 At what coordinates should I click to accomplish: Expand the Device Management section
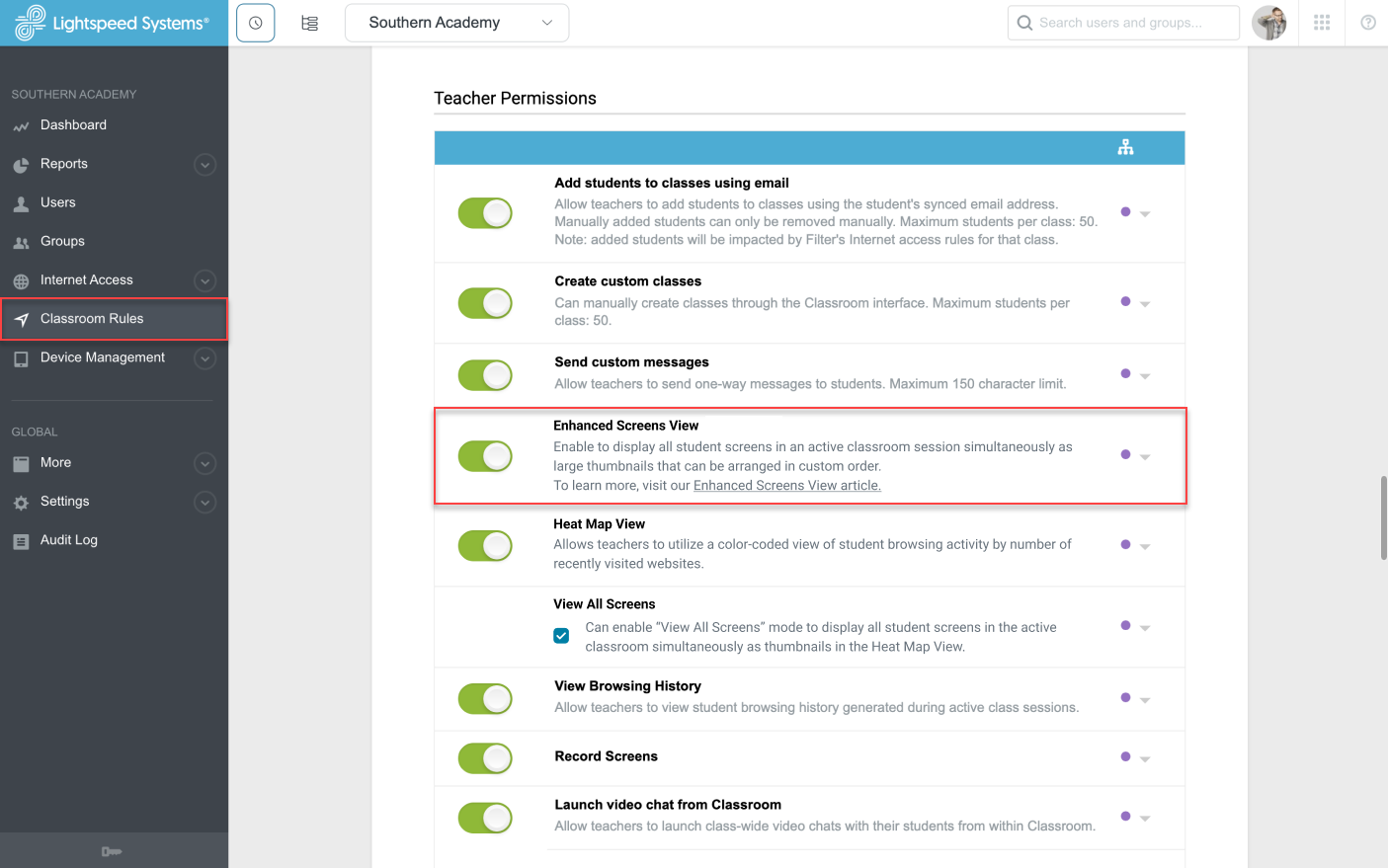204,357
